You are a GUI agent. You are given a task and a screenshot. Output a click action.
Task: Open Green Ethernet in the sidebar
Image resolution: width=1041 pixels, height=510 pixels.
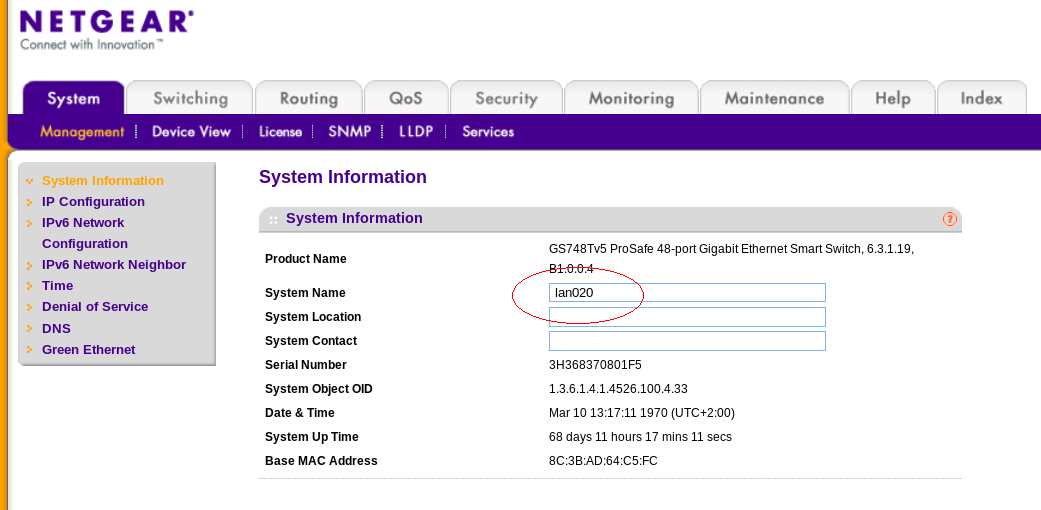coord(88,349)
